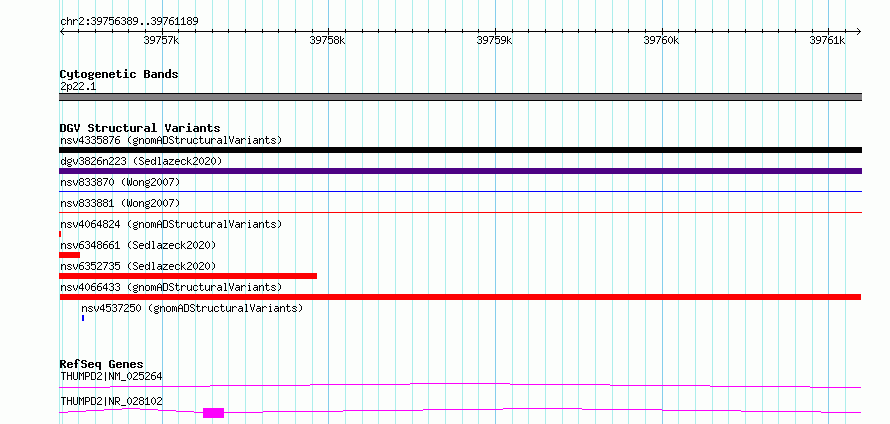Select the long red nsv4066433 bar
890x424 pixels.
pyautogui.click(x=460, y=297)
